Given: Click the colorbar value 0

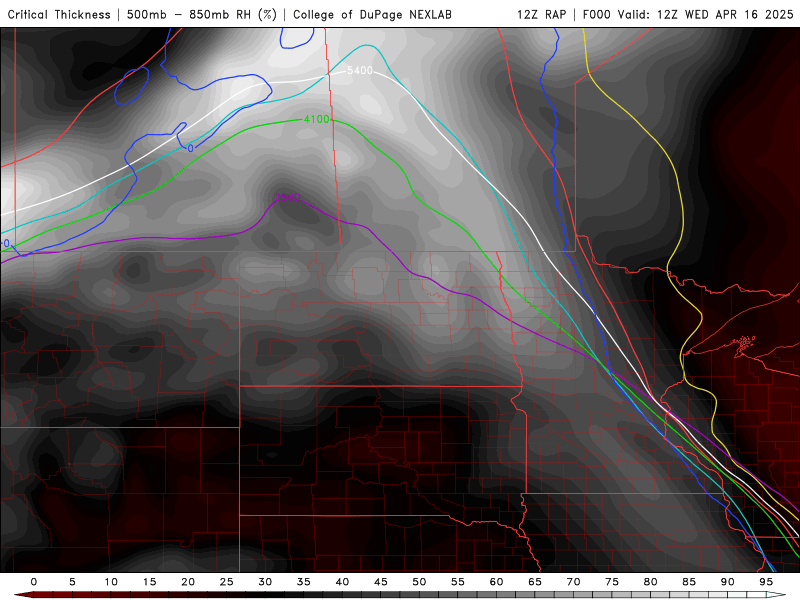Looking at the screenshot, I should pyautogui.click(x=34, y=582).
